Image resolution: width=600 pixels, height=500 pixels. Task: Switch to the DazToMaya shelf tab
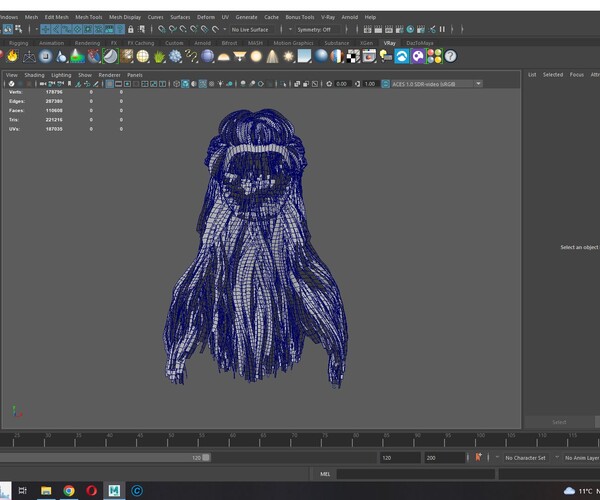click(420, 43)
